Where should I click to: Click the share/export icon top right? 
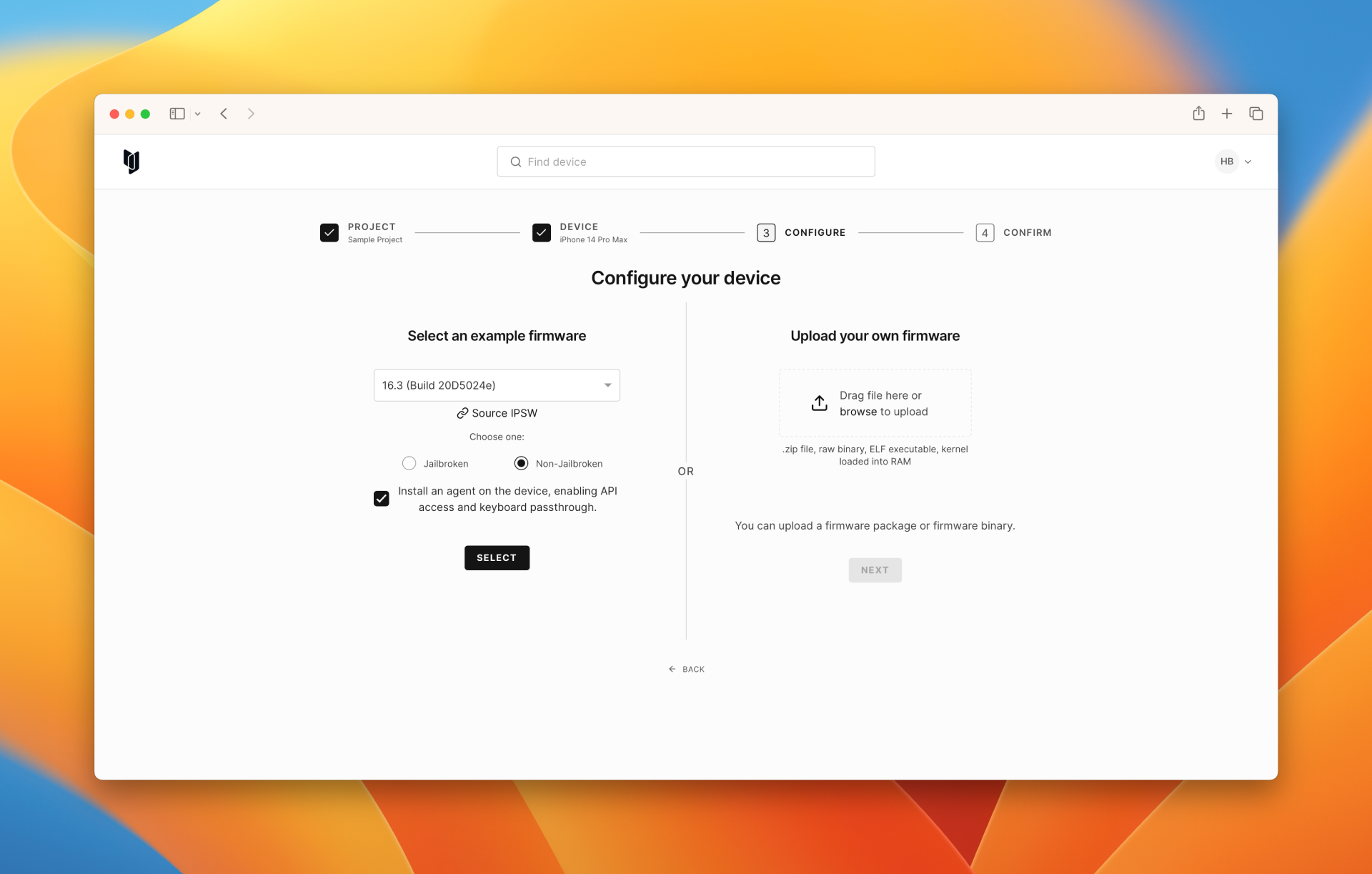[1199, 112]
